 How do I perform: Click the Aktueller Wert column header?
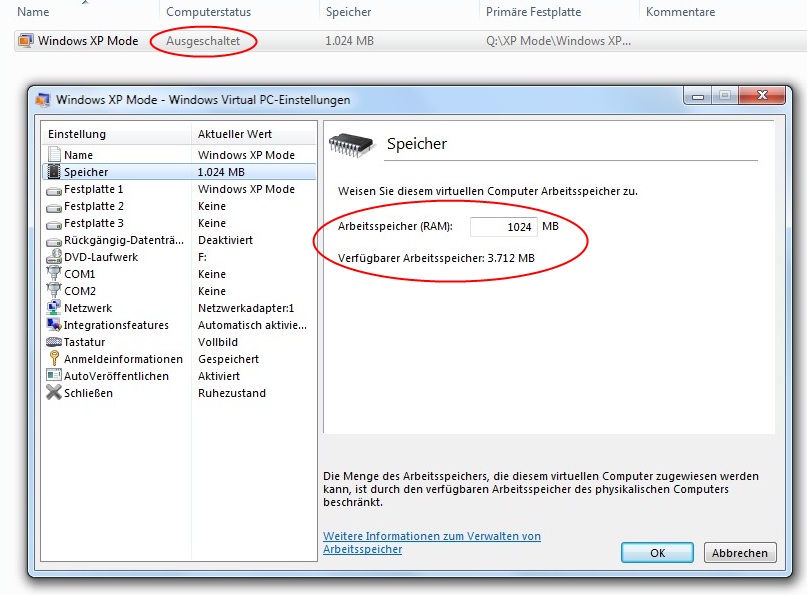254,134
